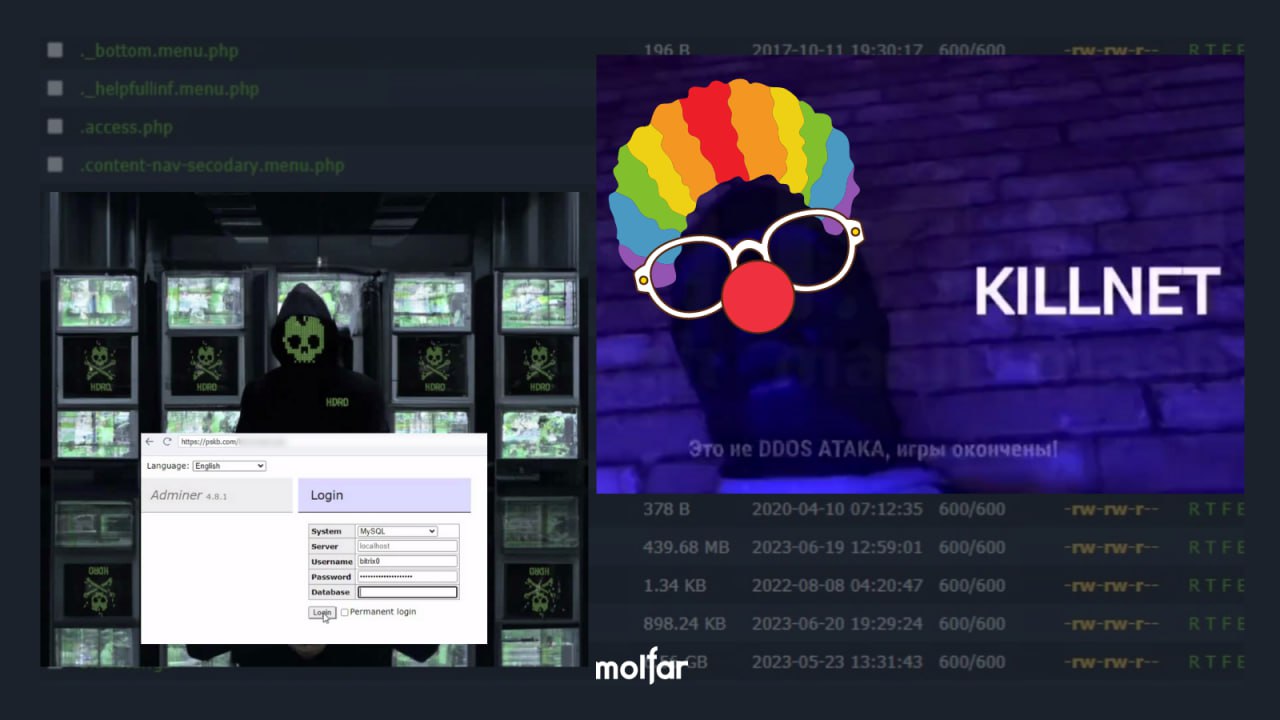1280x720 pixels.
Task: Click the molfar logo
Action: pyautogui.click(x=640, y=668)
